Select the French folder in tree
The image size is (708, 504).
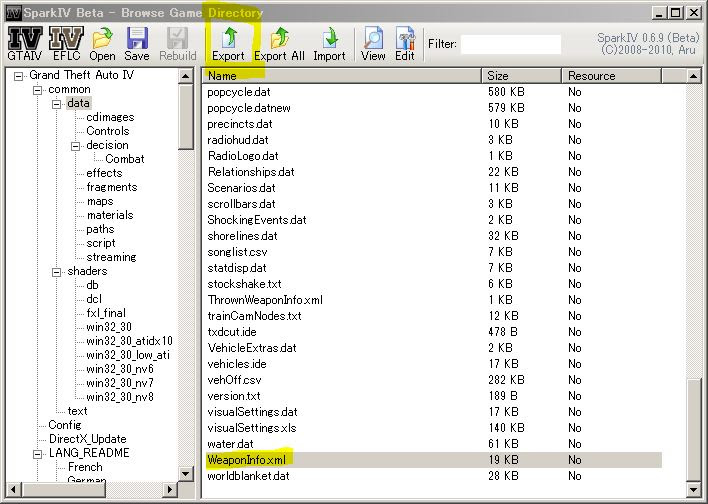(85, 467)
